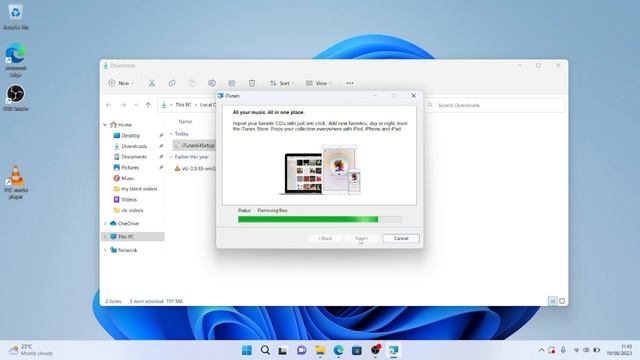
Task: Open the View dropdown in File Explorer
Action: point(318,83)
